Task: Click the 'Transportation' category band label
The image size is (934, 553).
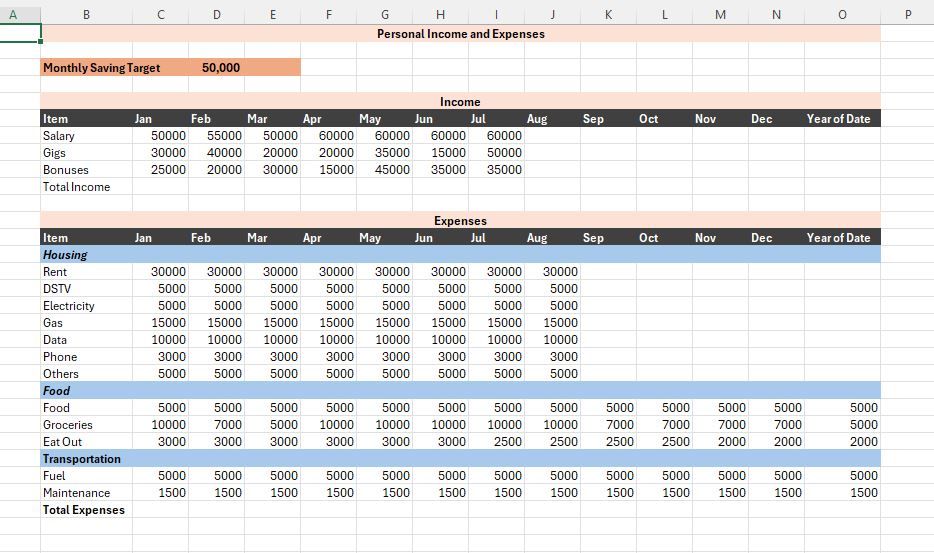Action: click(82, 459)
